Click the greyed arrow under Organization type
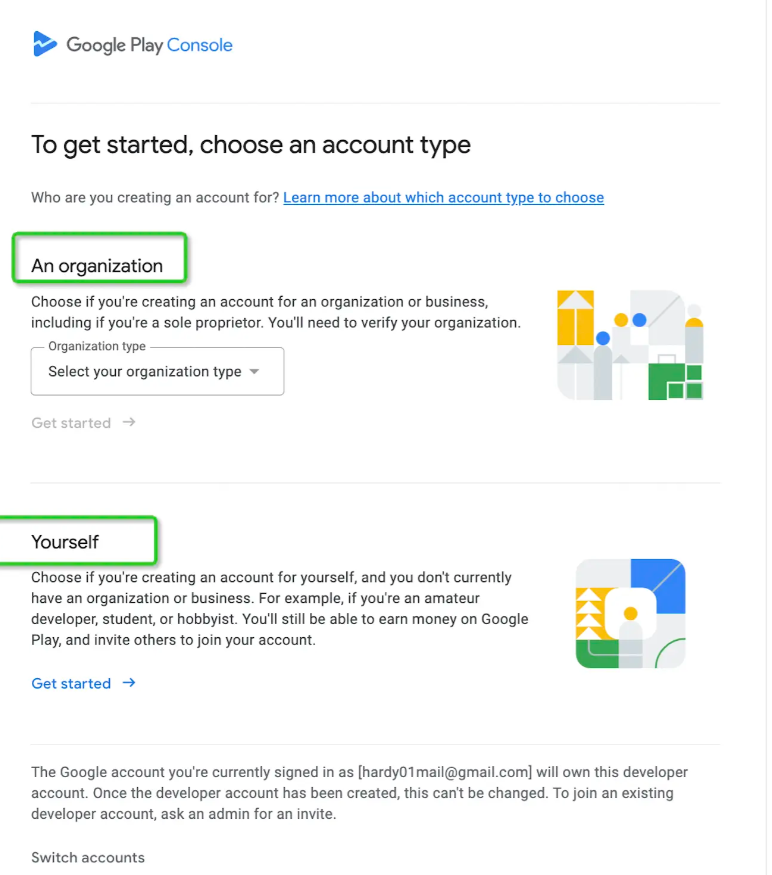 coord(129,423)
